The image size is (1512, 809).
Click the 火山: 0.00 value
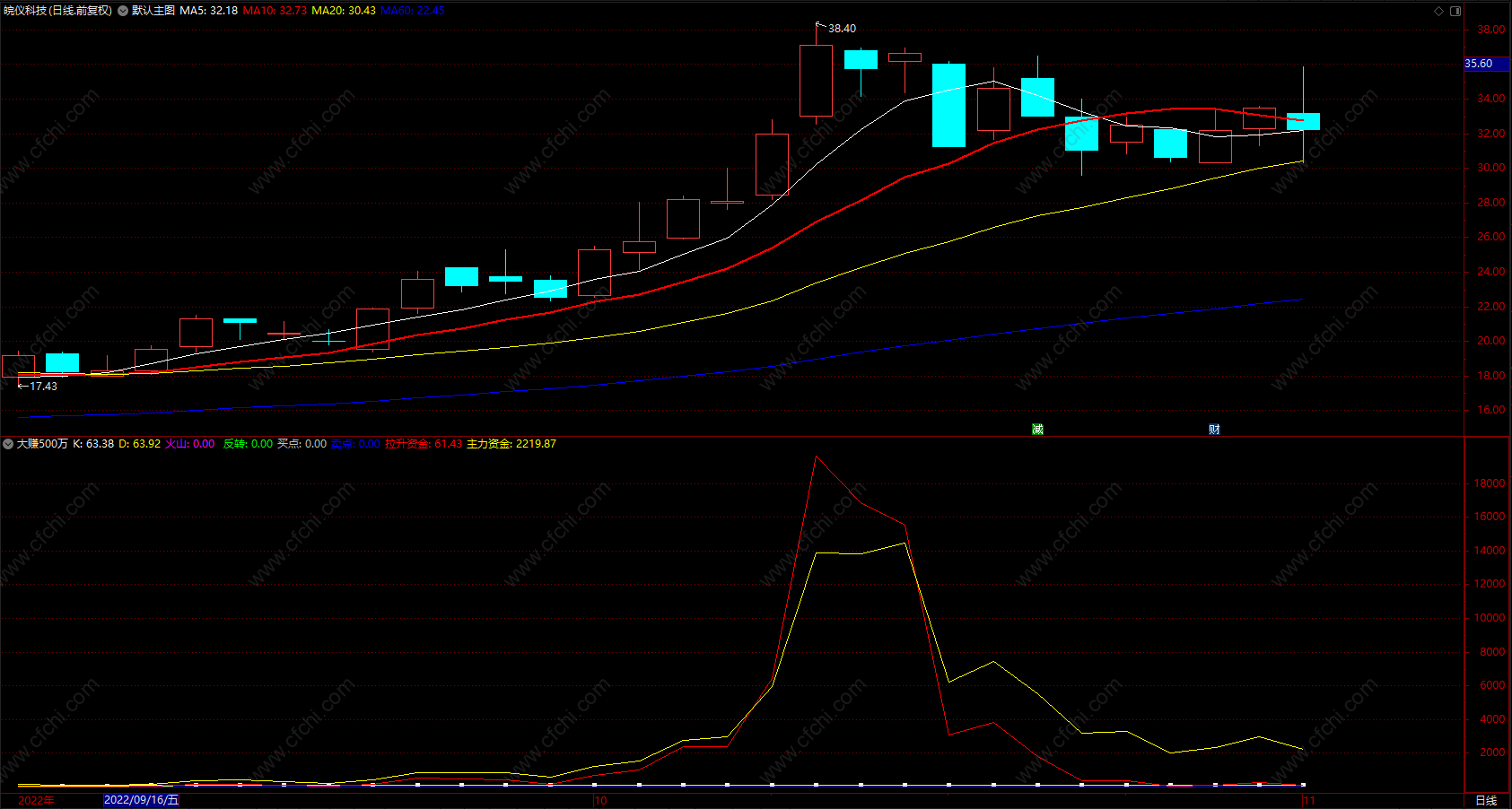tap(190, 444)
